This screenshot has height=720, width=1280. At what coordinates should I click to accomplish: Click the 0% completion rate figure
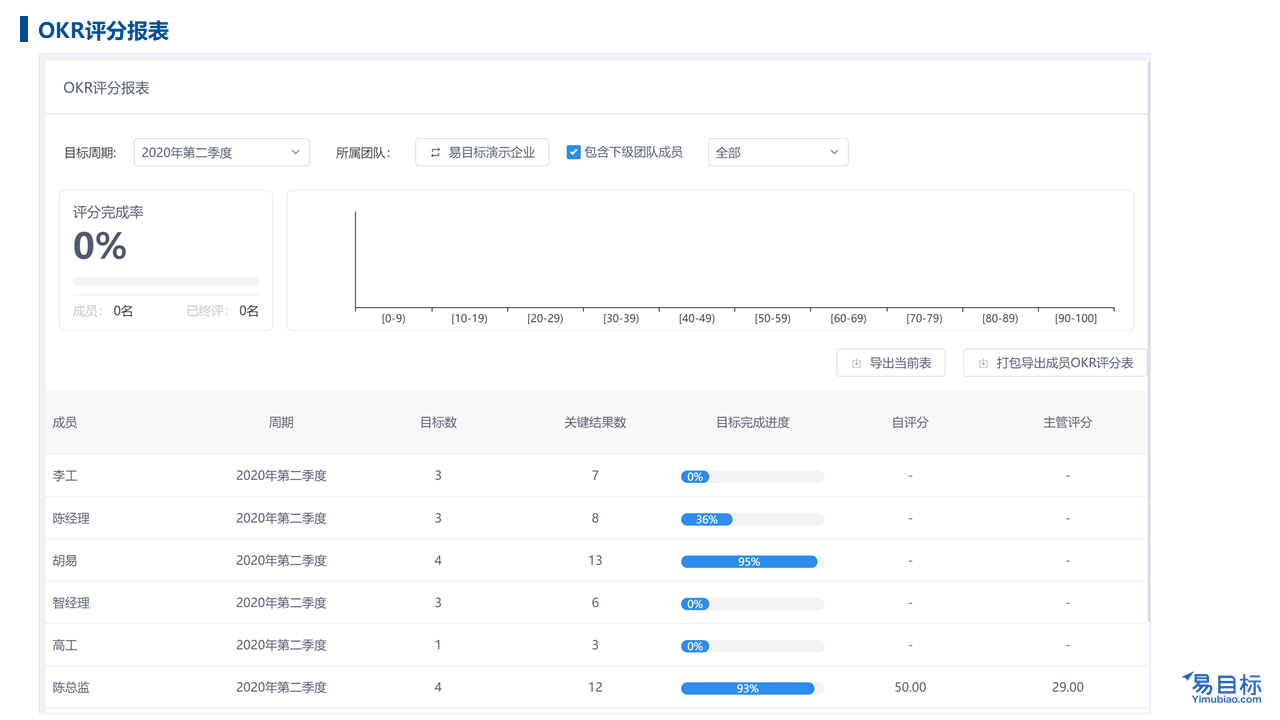[x=100, y=246]
